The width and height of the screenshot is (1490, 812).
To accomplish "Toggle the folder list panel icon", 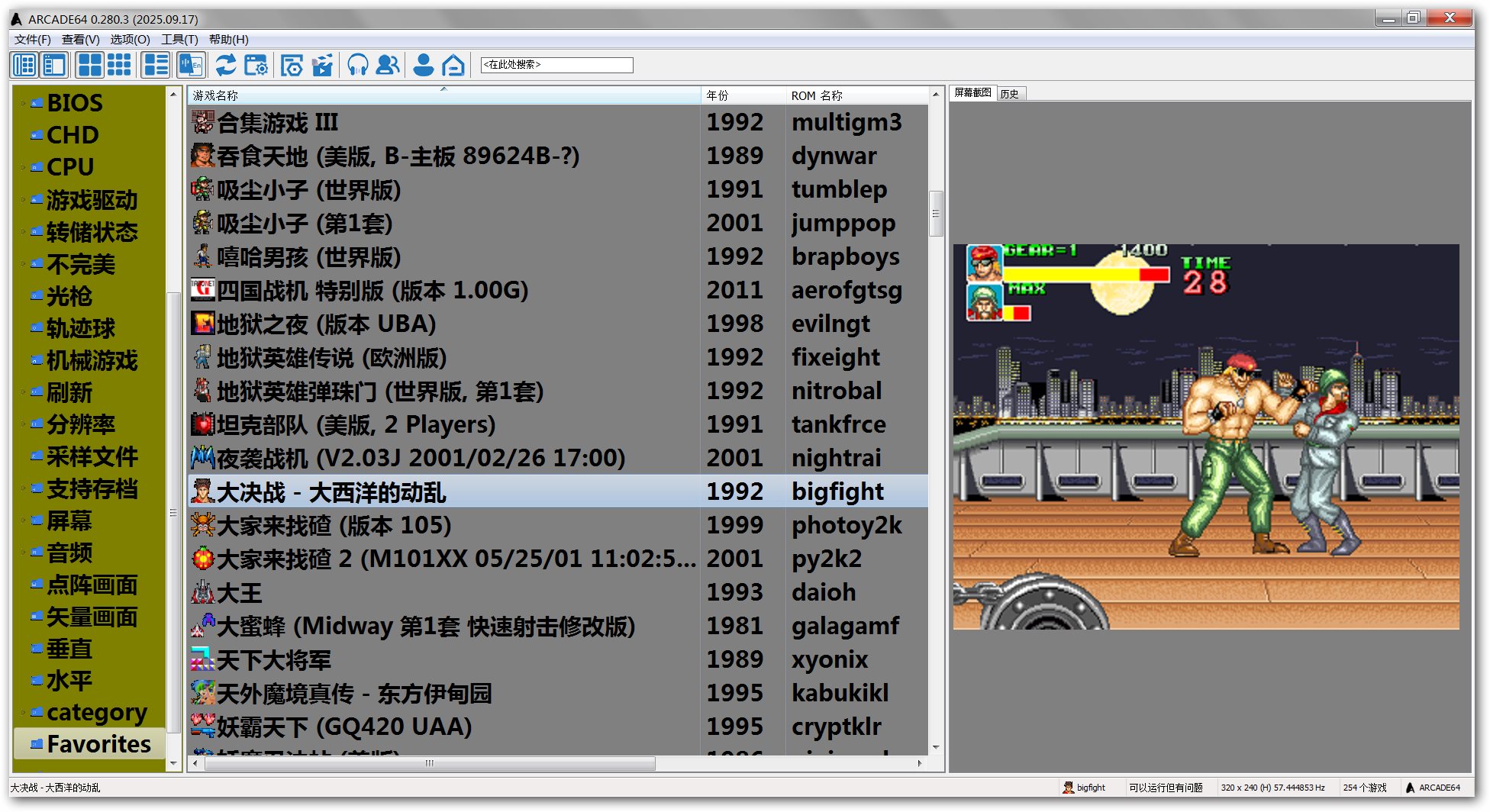I will 24,66.
